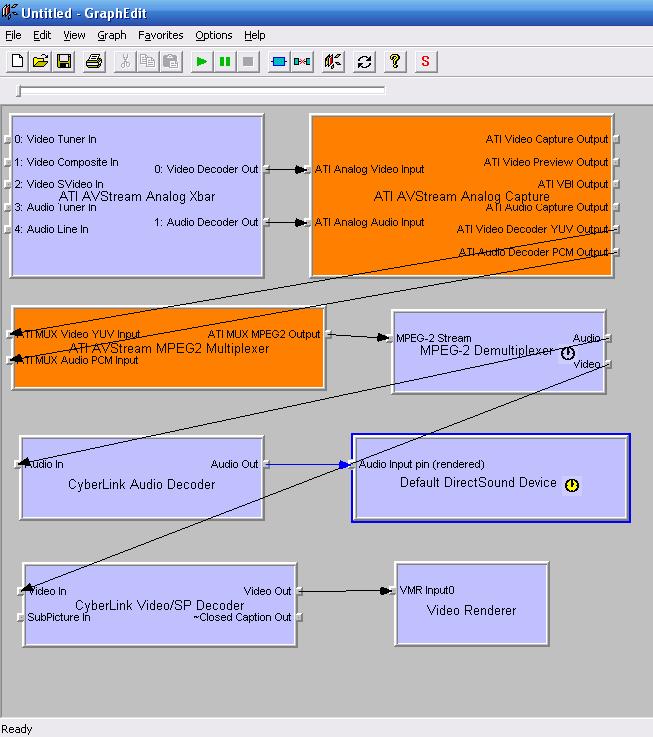Open the Edit menu

point(42,35)
